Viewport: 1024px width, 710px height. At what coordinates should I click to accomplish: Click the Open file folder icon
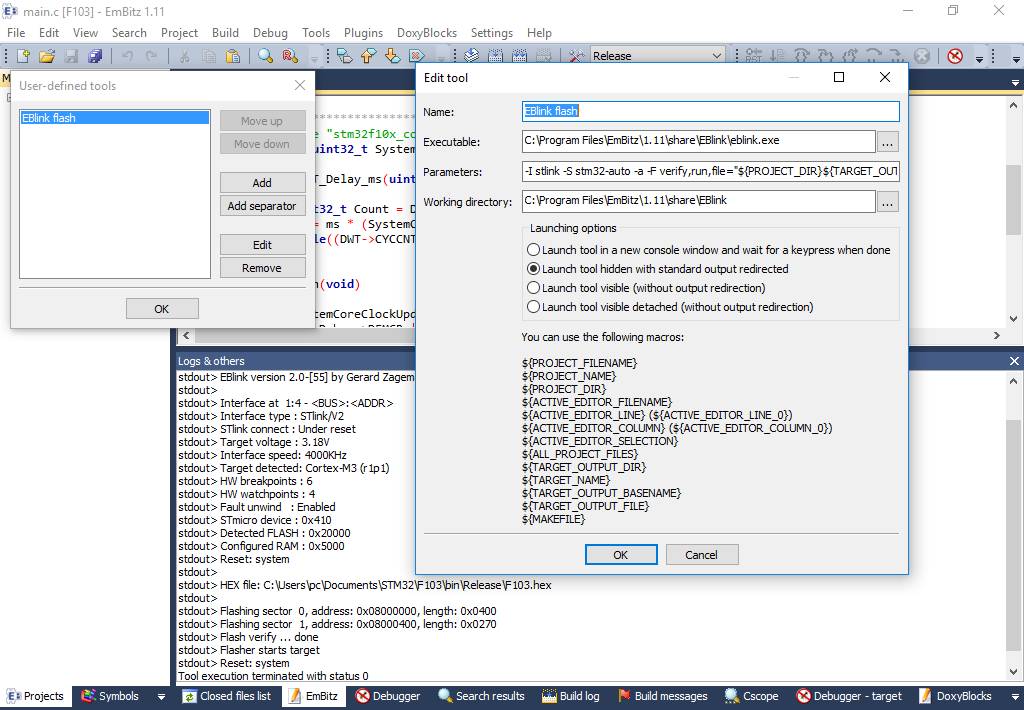click(47, 56)
